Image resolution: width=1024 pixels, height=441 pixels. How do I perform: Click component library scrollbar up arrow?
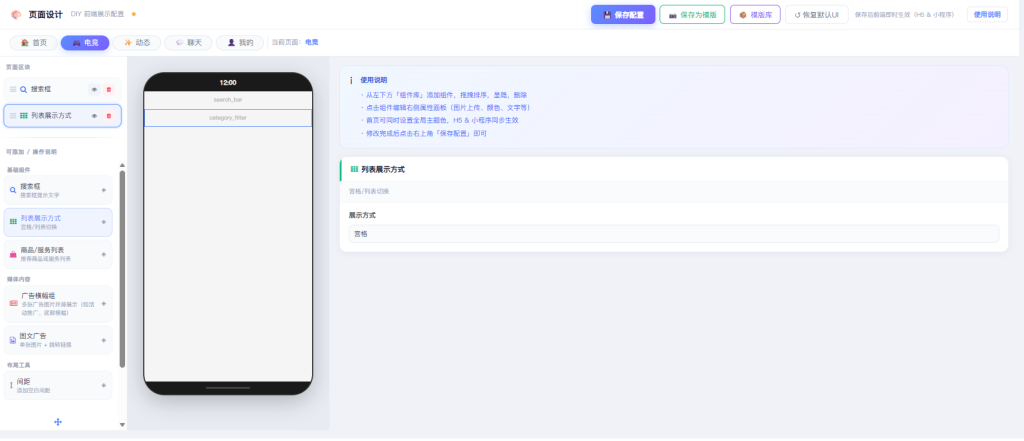pos(122,165)
